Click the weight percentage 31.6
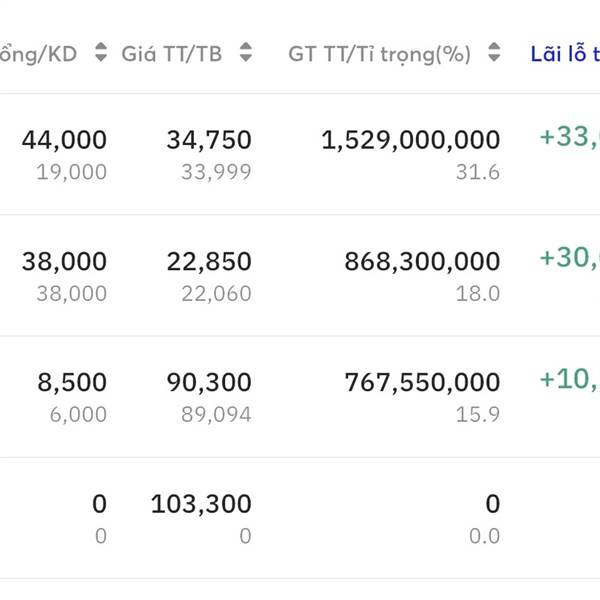The image size is (600, 600). click(478, 172)
